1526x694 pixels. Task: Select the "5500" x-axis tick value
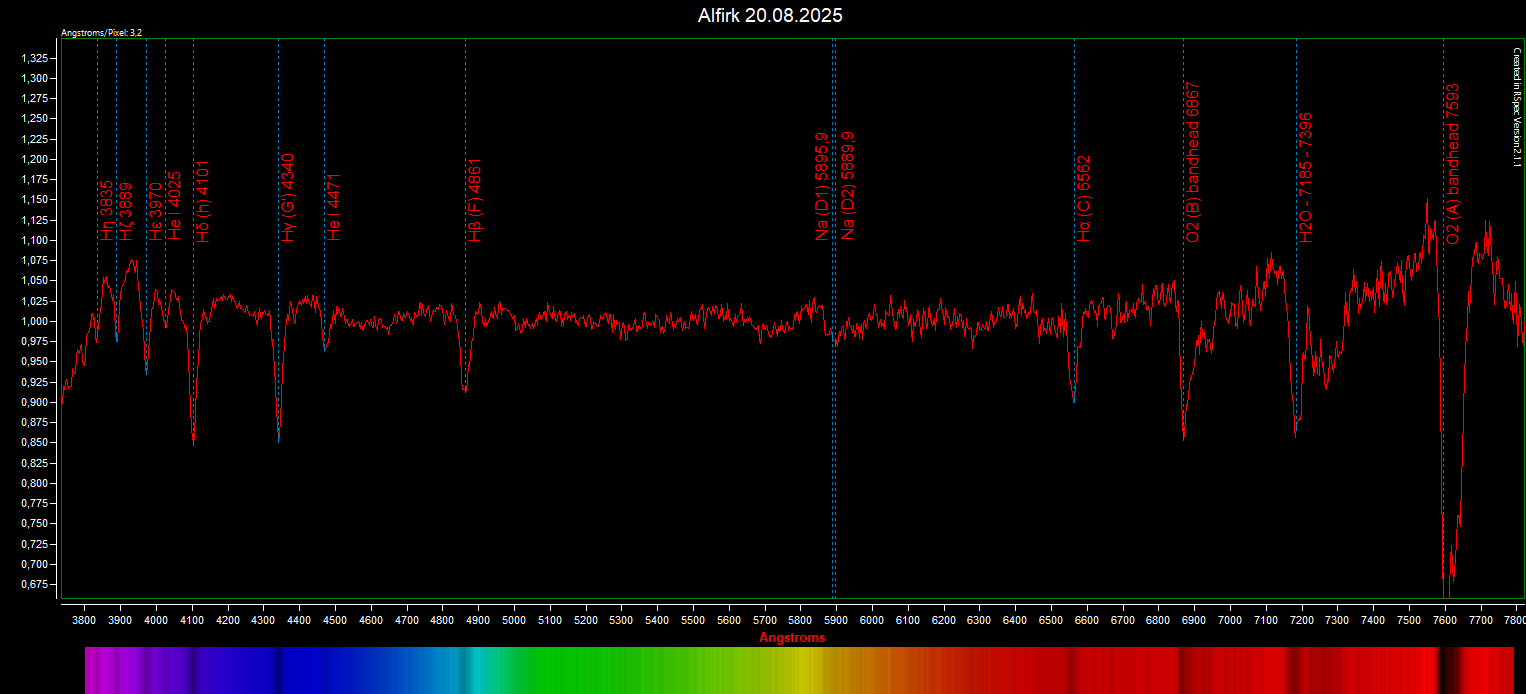click(693, 621)
